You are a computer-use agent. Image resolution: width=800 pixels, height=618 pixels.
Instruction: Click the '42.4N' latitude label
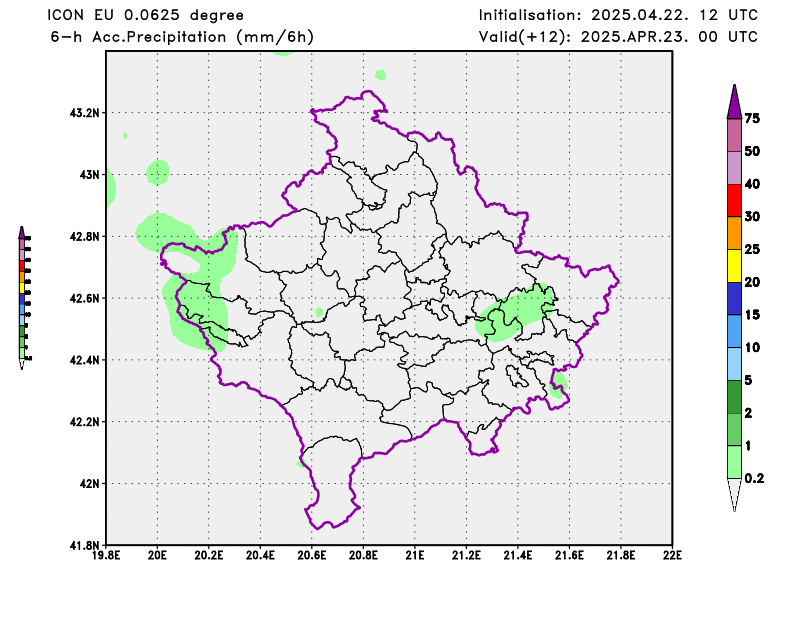(x=85, y=360)
